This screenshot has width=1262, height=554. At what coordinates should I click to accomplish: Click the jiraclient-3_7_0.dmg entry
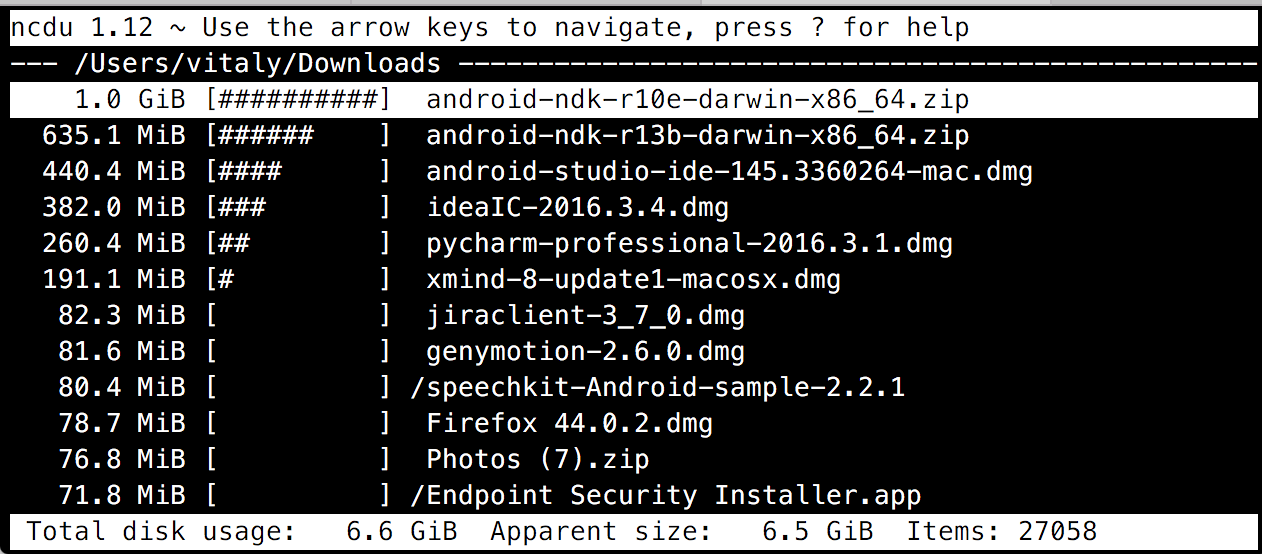tap(585, 316)
